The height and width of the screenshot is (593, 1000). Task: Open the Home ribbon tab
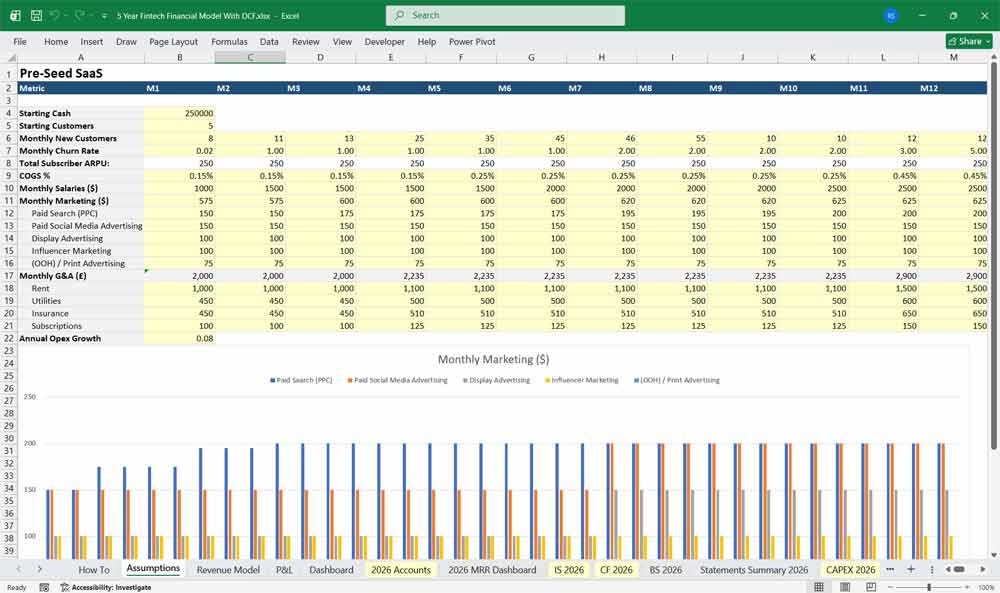(x=56, y=41)
